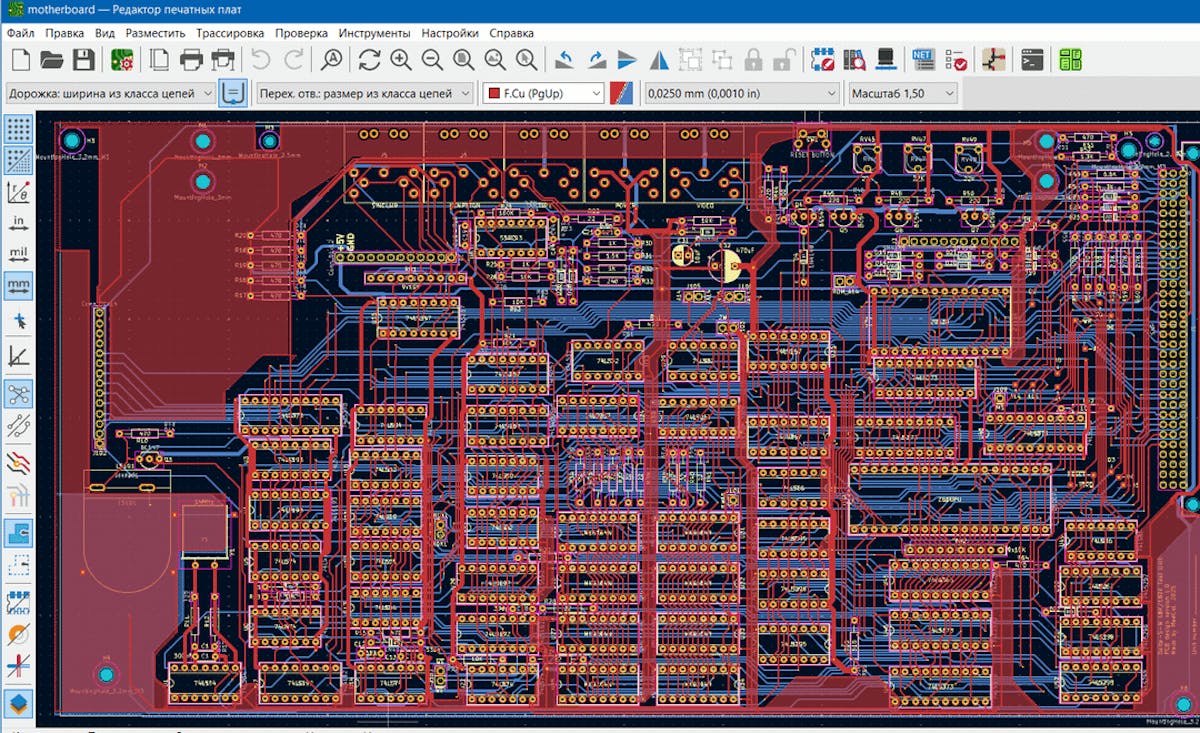Switch units to mils
The image size is (1200, 733).
[x=18, y=254]
